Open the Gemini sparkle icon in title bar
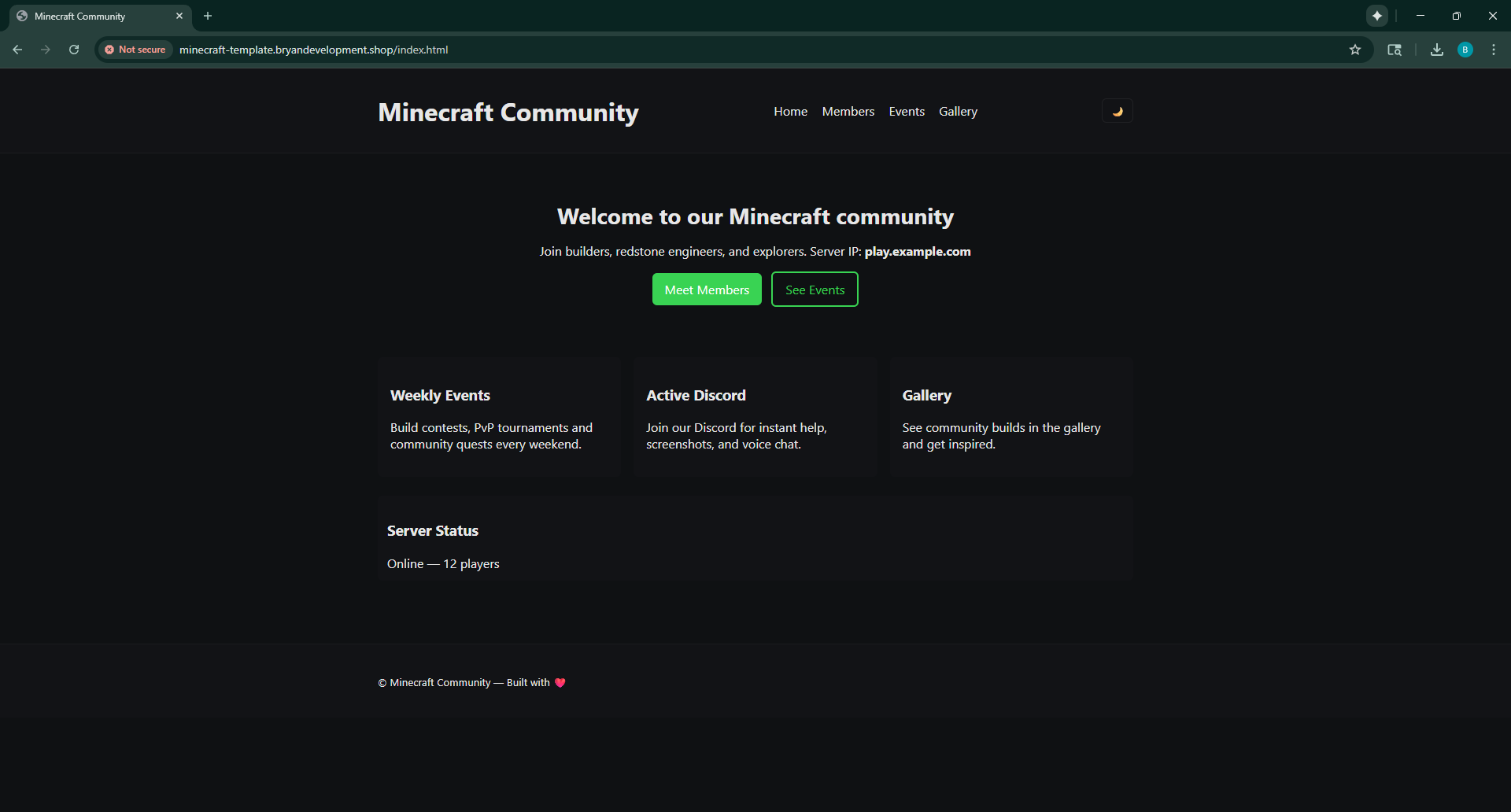This screenshot has width=1511, height=812. (x=1377, y=16)
